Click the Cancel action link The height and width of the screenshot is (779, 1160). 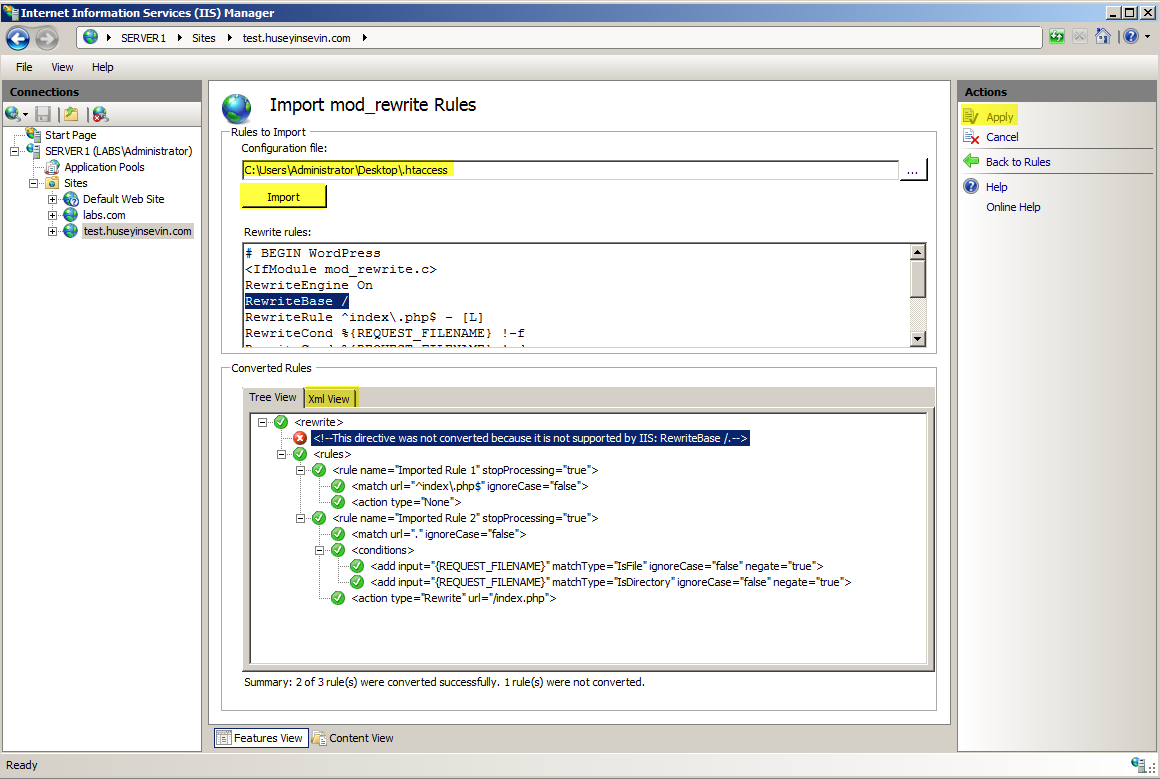click(1002, 137)
